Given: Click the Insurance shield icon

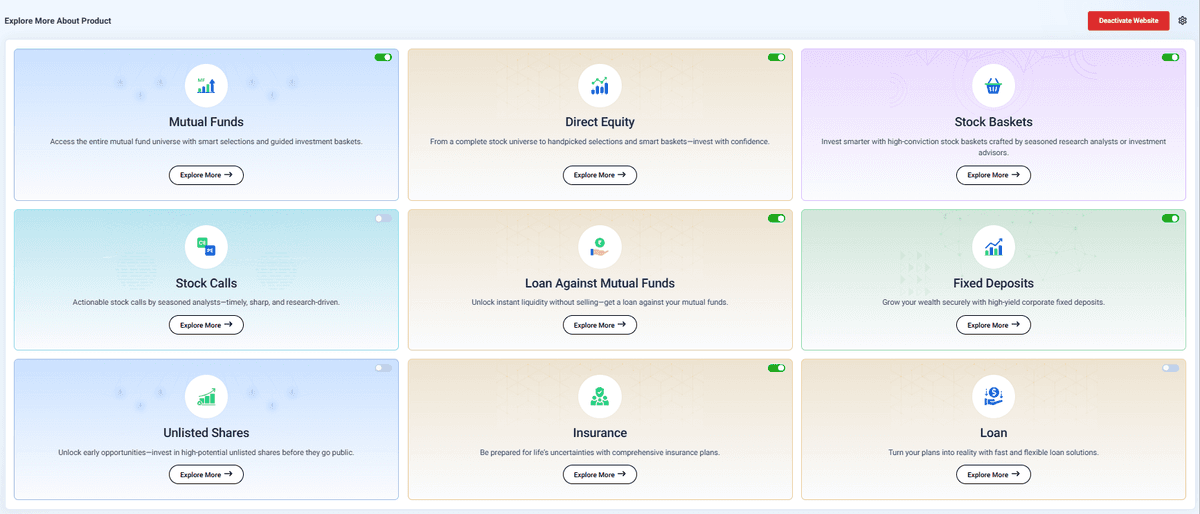Looking at the screenshot, I should point(600,397).
